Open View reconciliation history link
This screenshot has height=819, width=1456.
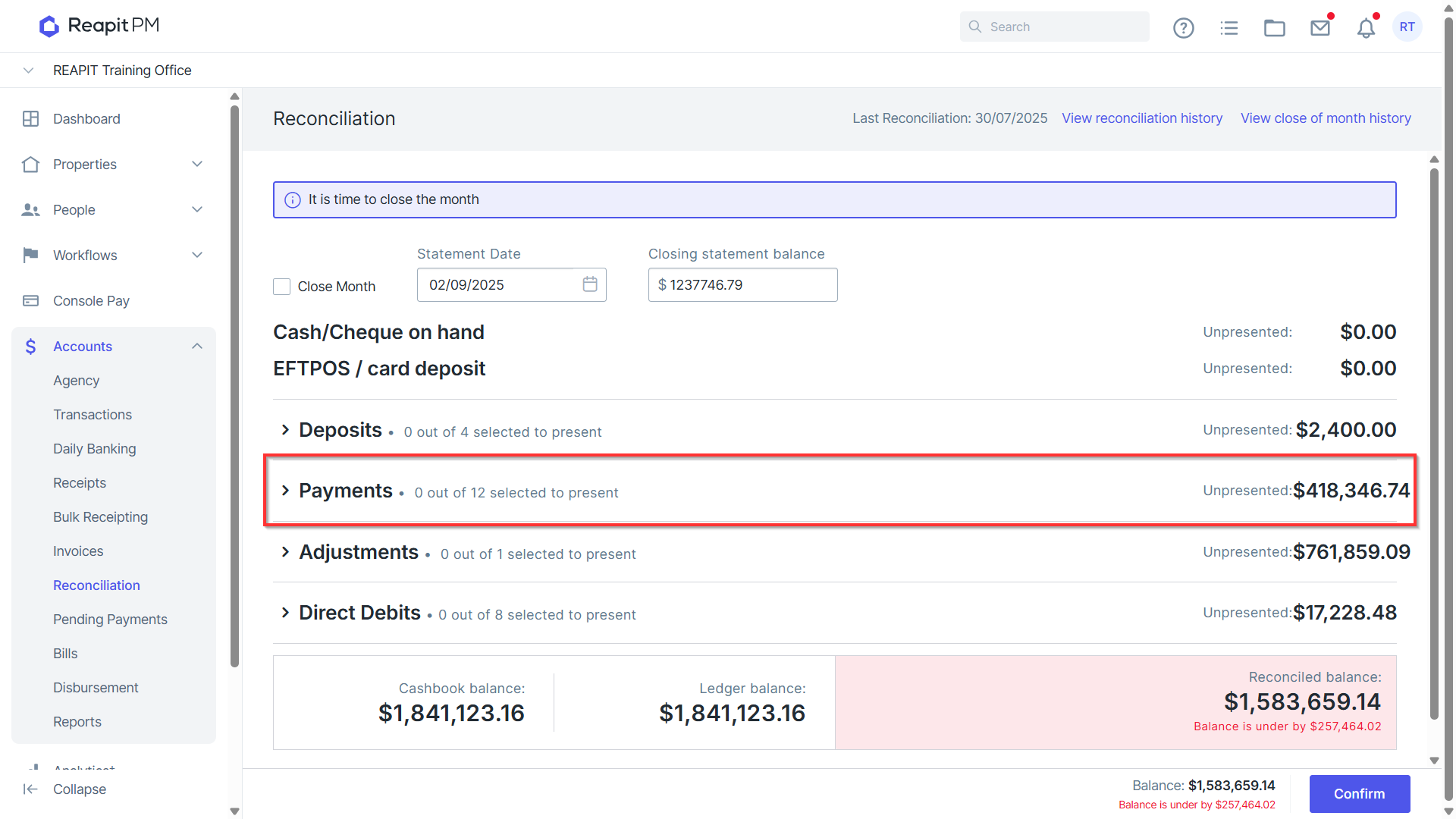pyautogui.click(x=1142, y=118)
